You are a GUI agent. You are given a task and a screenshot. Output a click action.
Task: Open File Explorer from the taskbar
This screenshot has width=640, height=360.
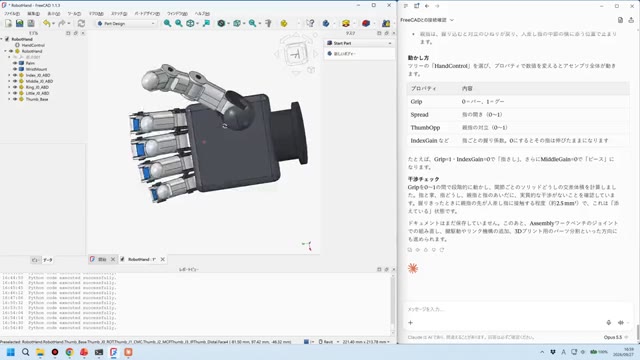(x=40, y=352)
